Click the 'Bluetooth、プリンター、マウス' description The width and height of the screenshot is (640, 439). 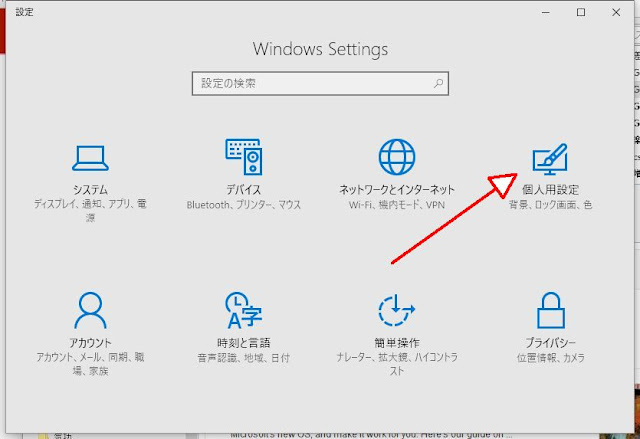(244, 205)
